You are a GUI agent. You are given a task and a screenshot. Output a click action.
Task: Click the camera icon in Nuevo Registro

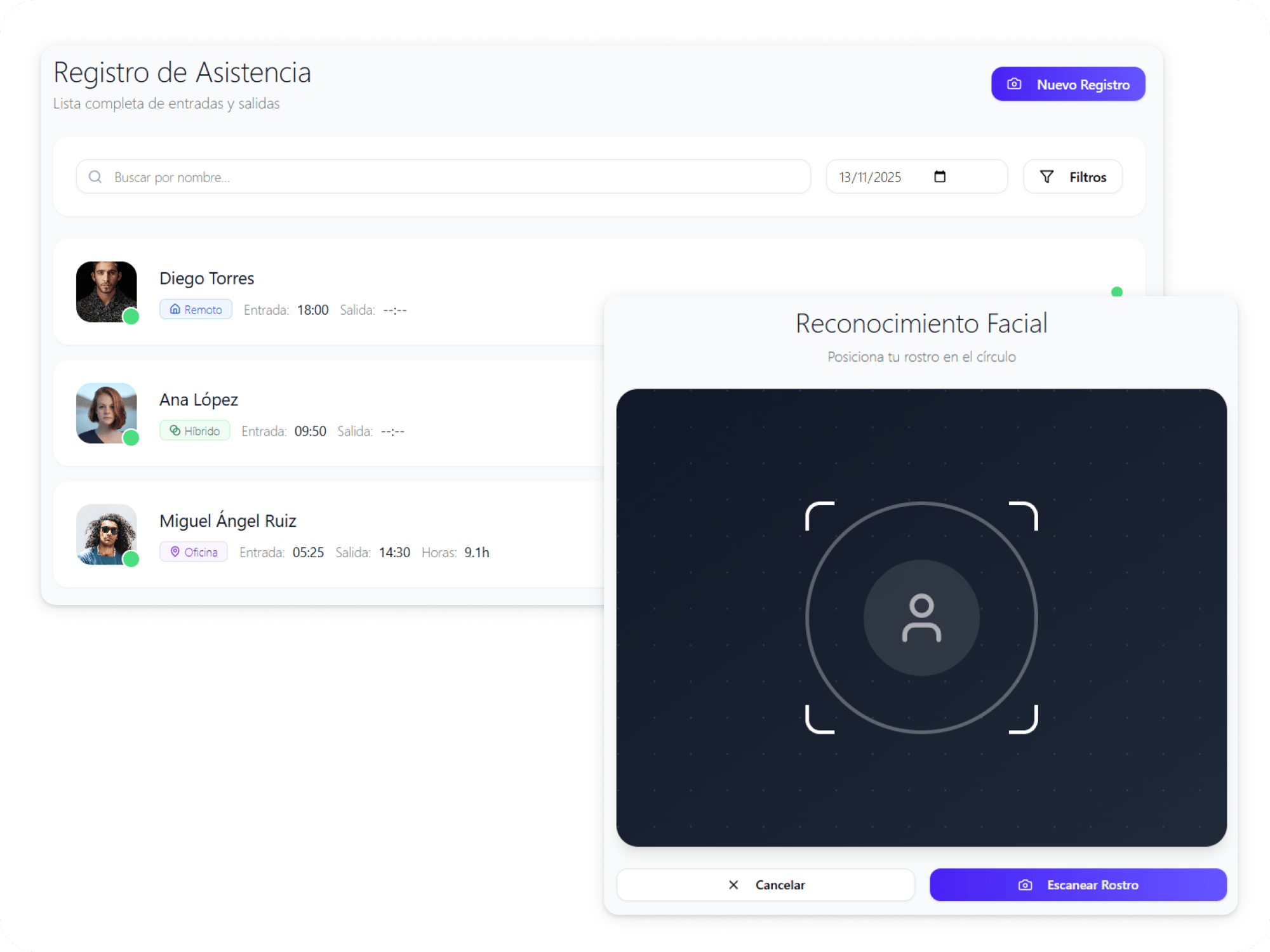(x=1014, y=84)
